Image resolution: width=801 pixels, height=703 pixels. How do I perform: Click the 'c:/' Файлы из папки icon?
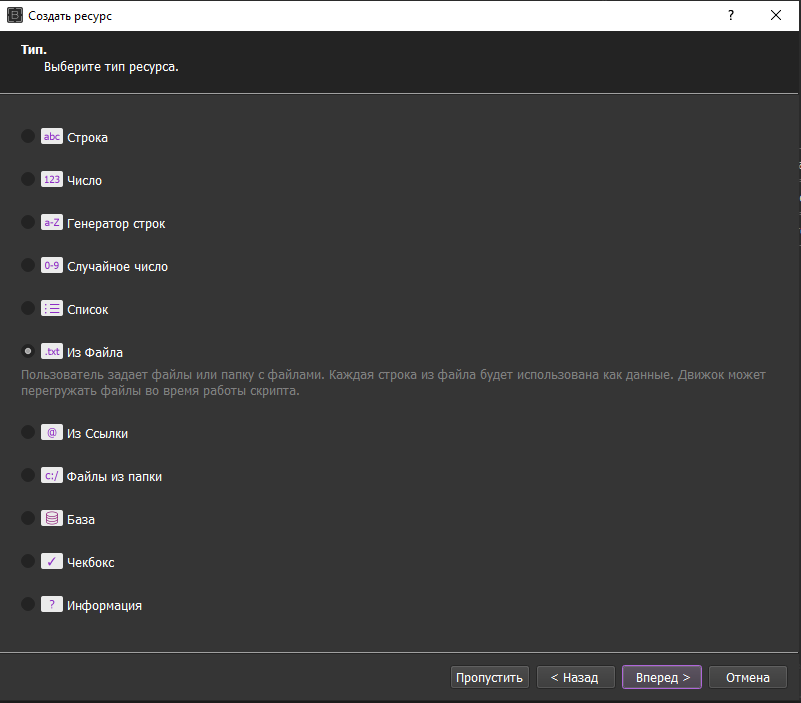point(52,476)
